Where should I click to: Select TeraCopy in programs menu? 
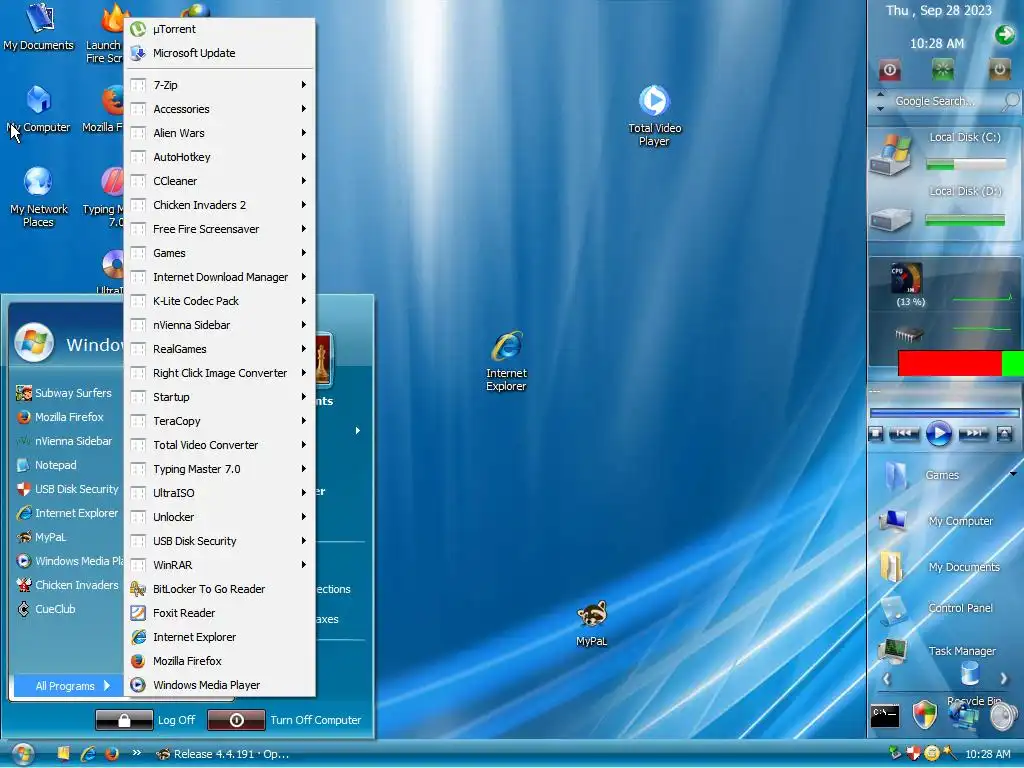(x=219, y=421)
